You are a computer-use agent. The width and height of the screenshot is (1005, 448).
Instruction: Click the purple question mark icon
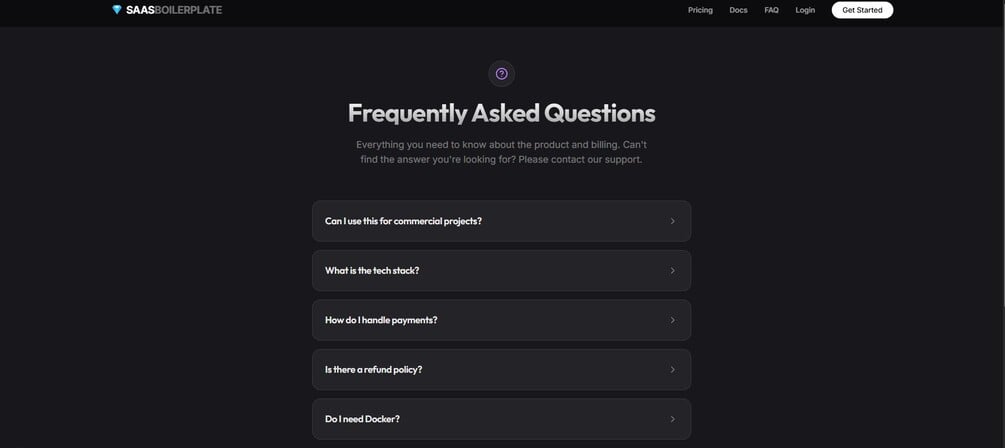click(x=501, y=73)
